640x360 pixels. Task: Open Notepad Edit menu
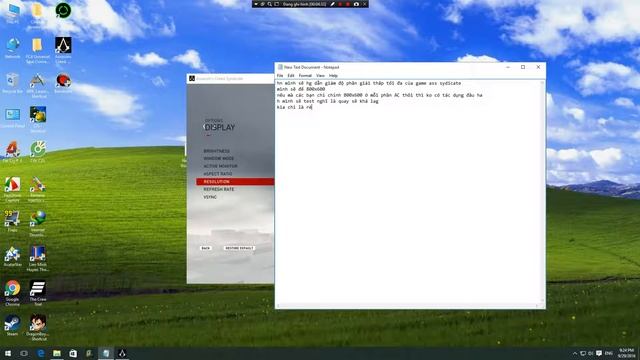click(x=291, y=76)
